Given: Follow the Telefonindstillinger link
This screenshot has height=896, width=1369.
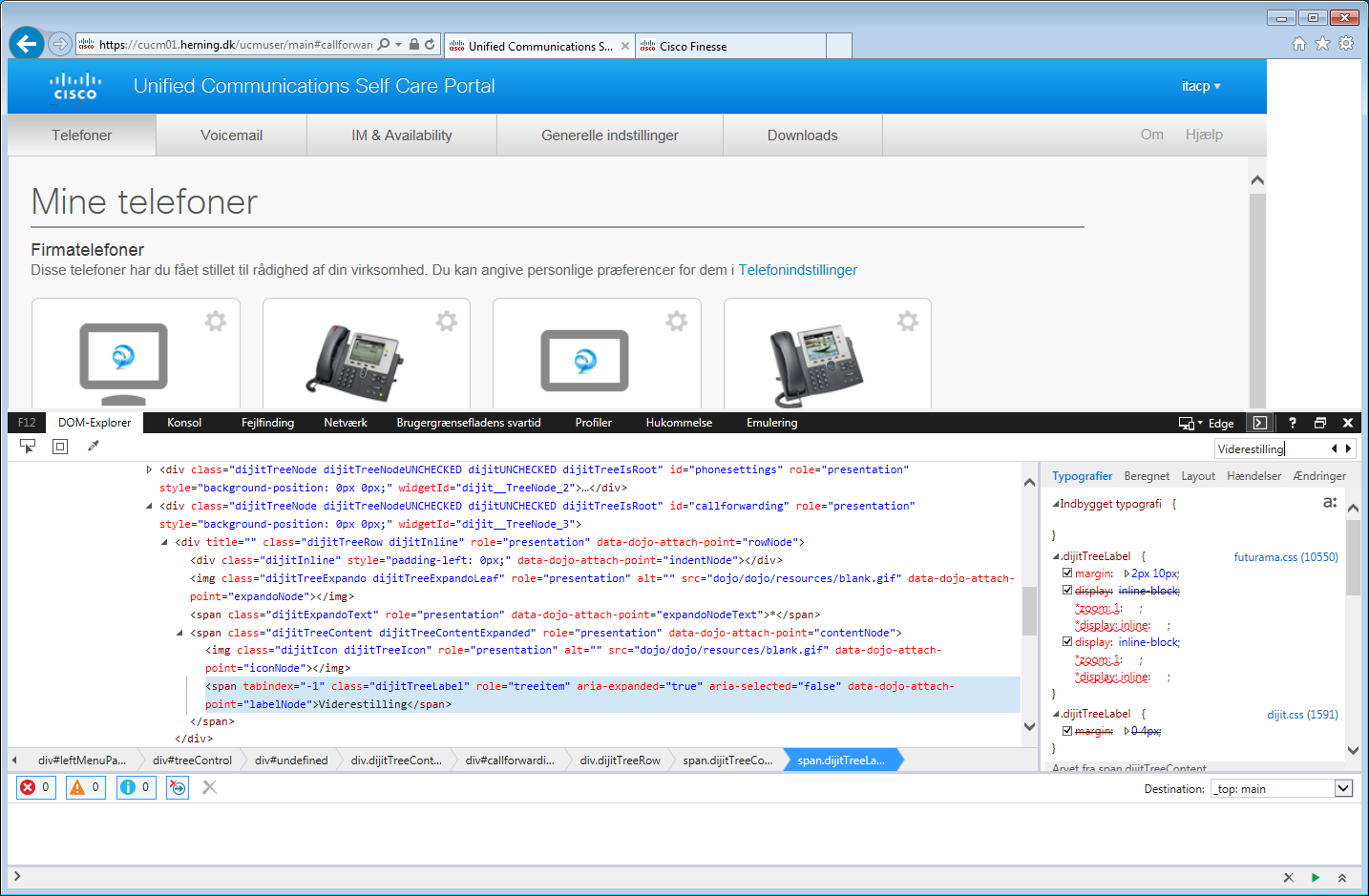Looking at the screenshot, I should 797,270.
